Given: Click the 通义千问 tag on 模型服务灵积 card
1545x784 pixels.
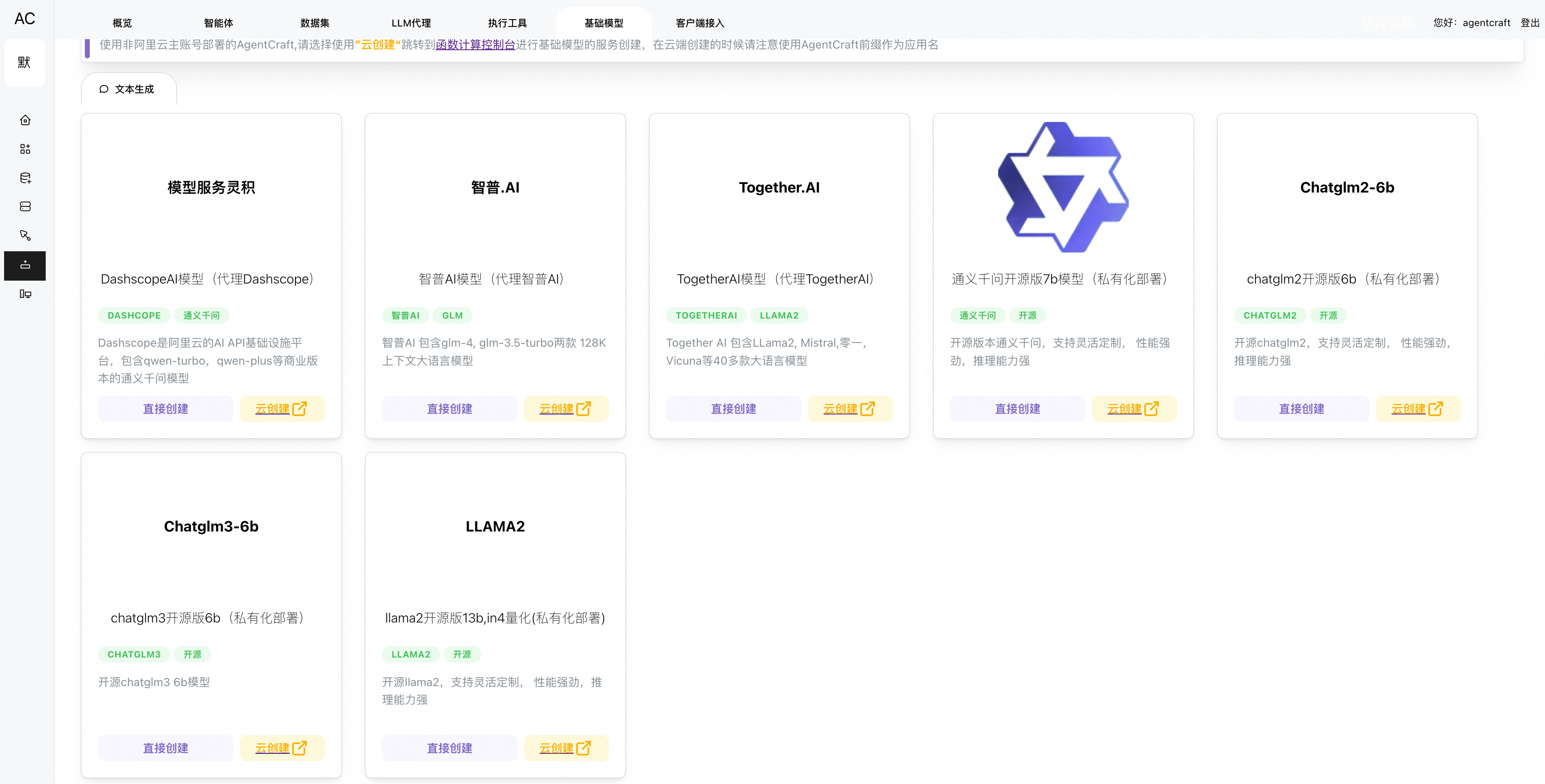Looking at the screenshot, I should [202, 316].
